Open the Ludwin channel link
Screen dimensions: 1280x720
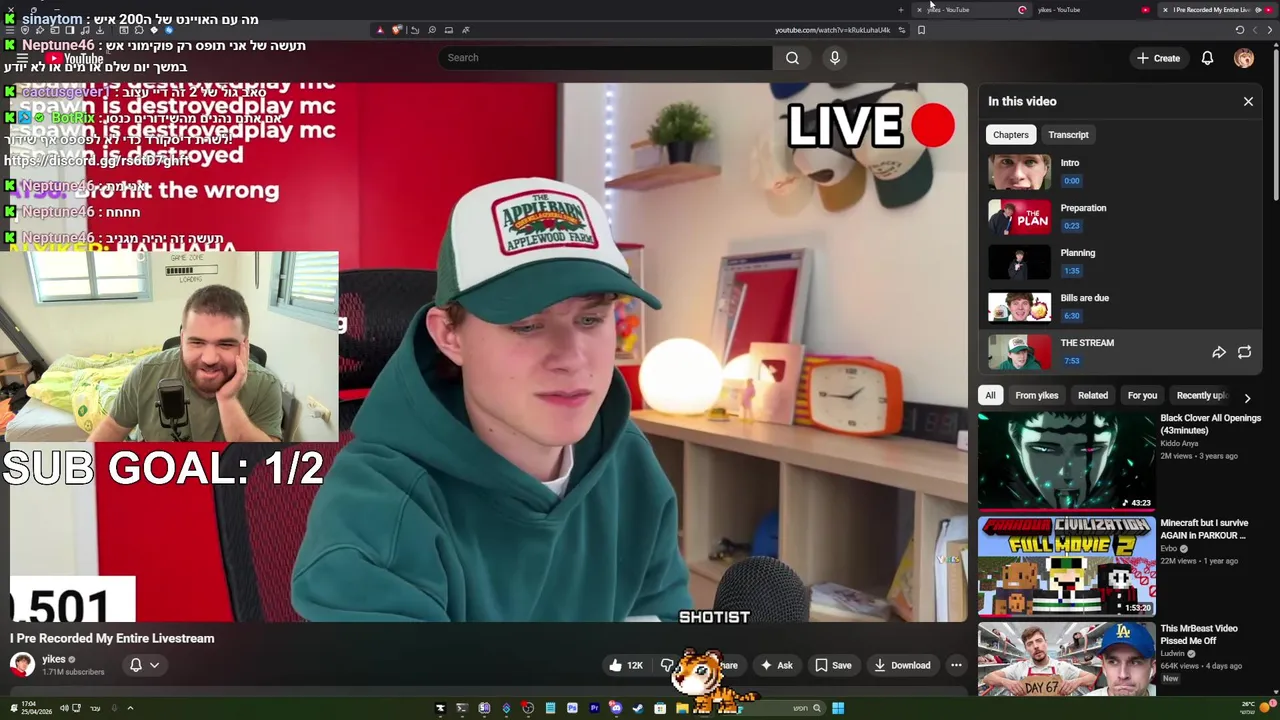pos(1173,654)
